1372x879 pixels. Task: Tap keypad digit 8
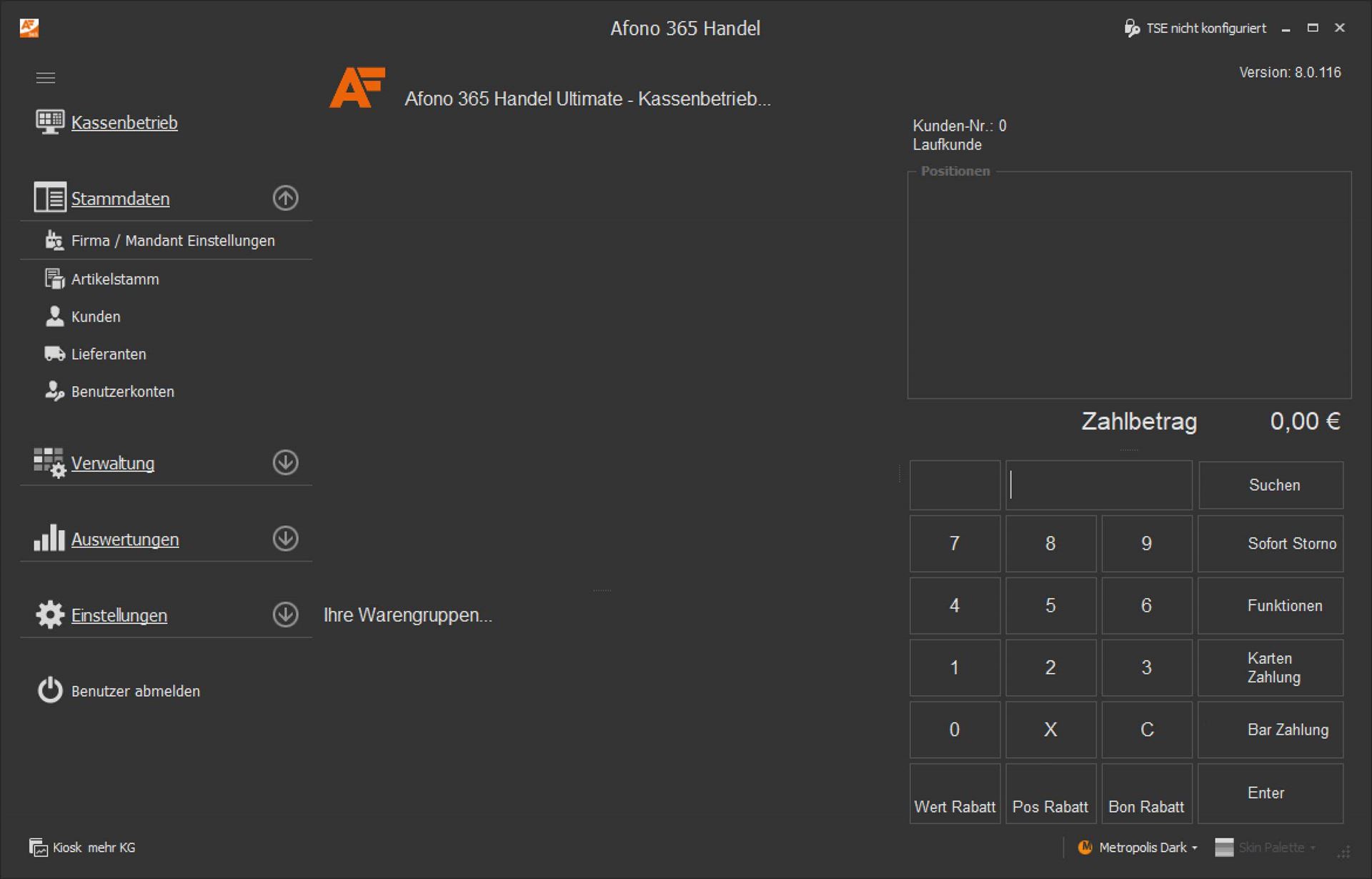(1050, 543)
